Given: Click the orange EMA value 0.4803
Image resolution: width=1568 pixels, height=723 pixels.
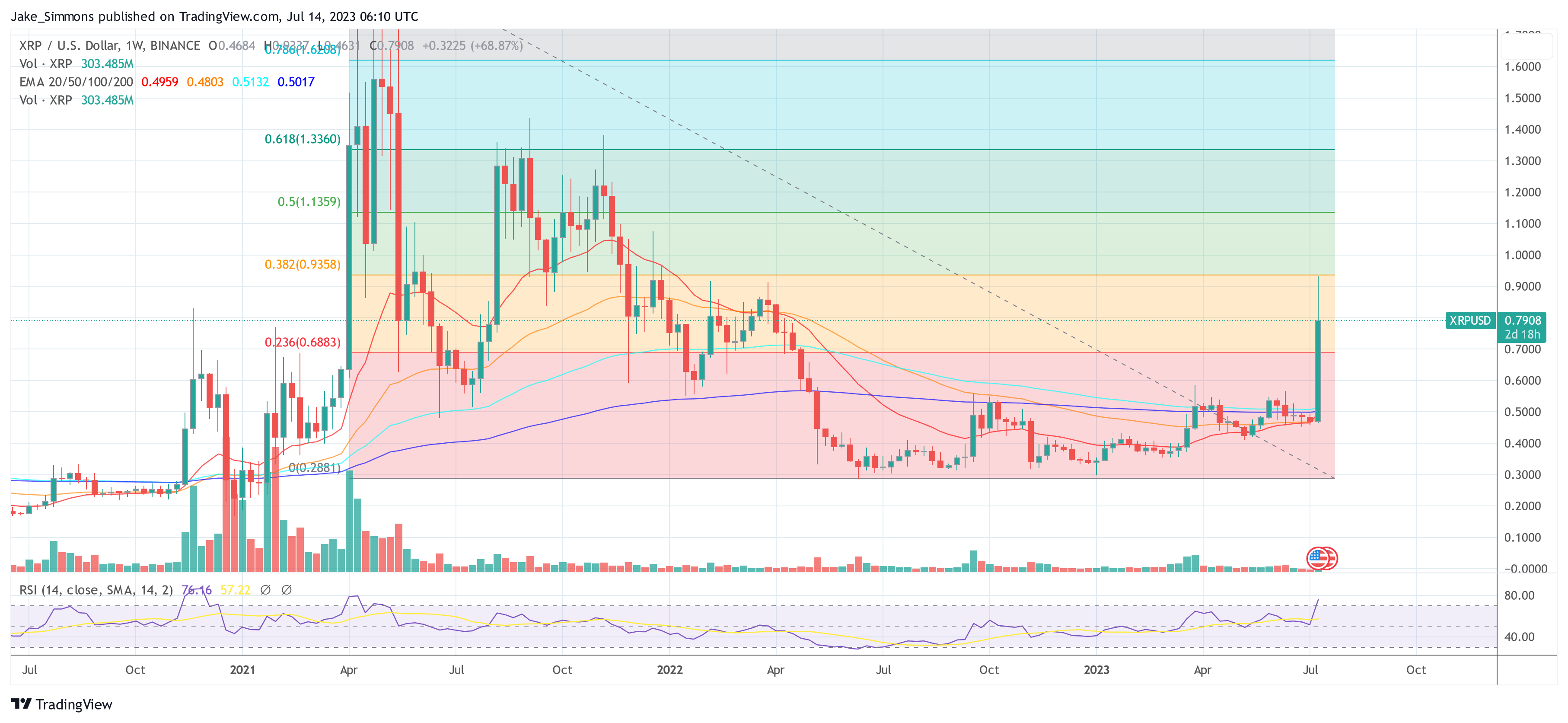Looking at the screenshot, I should pos(205,82).
